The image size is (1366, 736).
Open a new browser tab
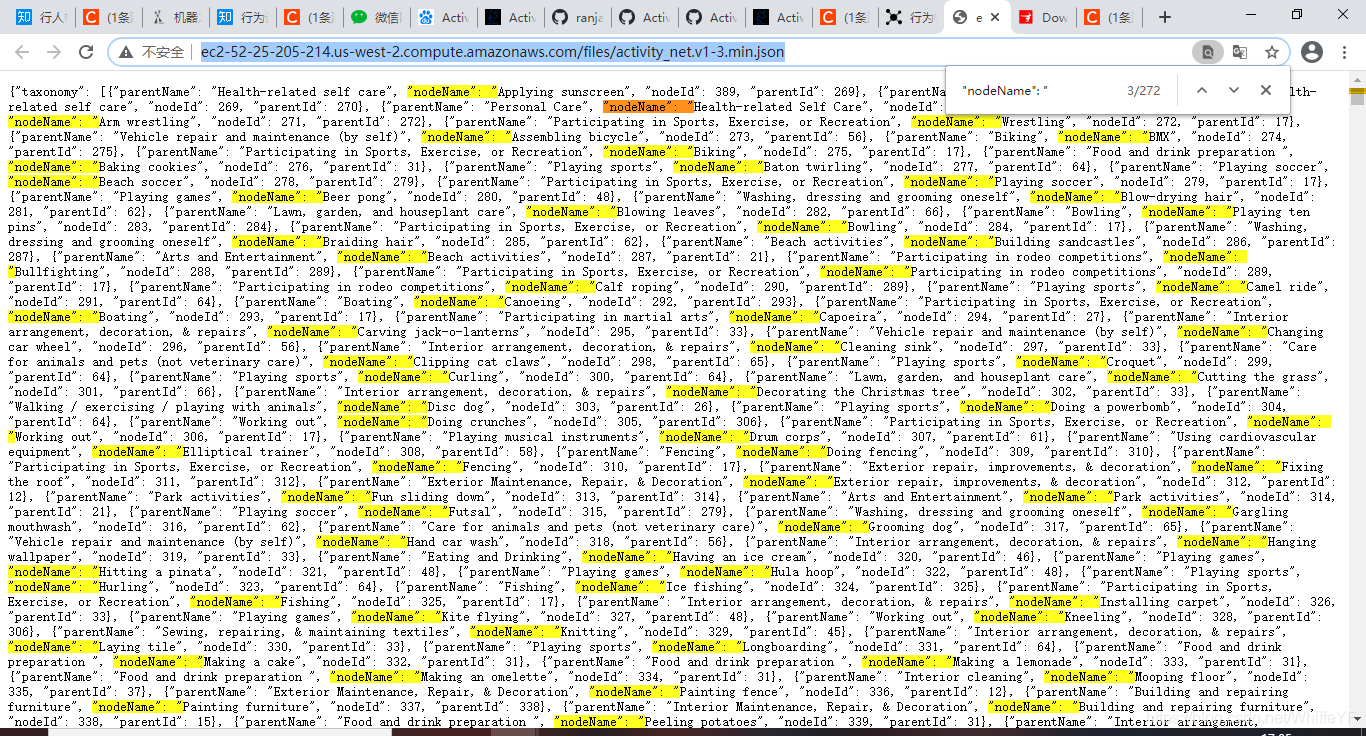[1165, 17]
